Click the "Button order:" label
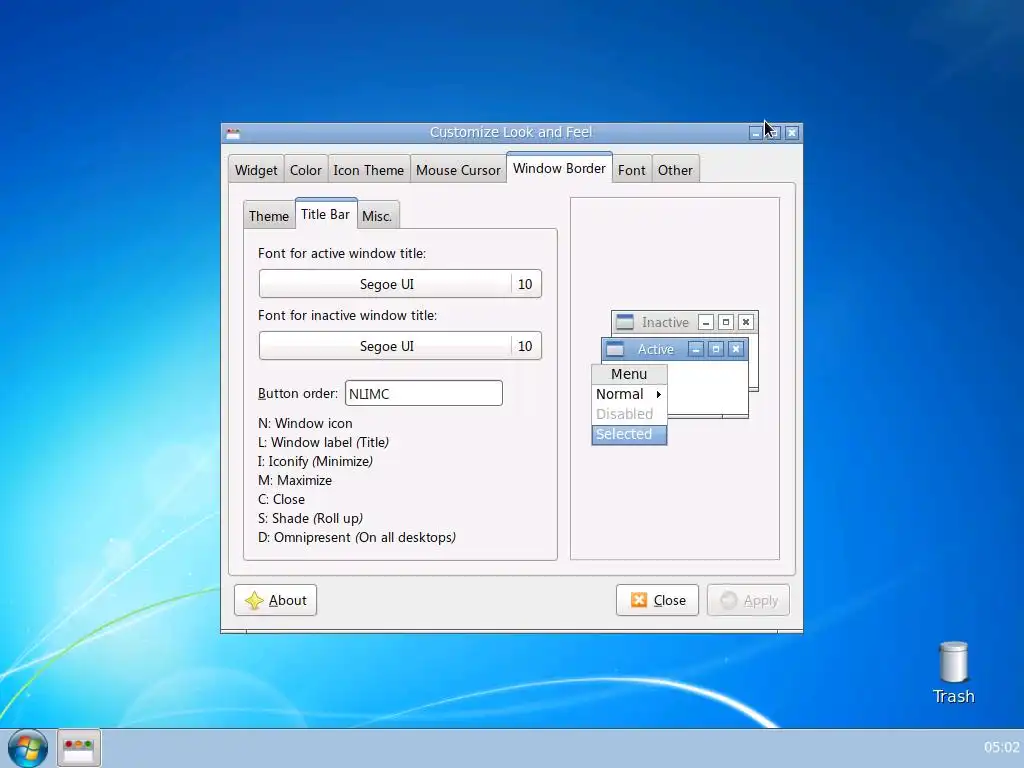The image size is (1024, 768). (x=298, y=393)
